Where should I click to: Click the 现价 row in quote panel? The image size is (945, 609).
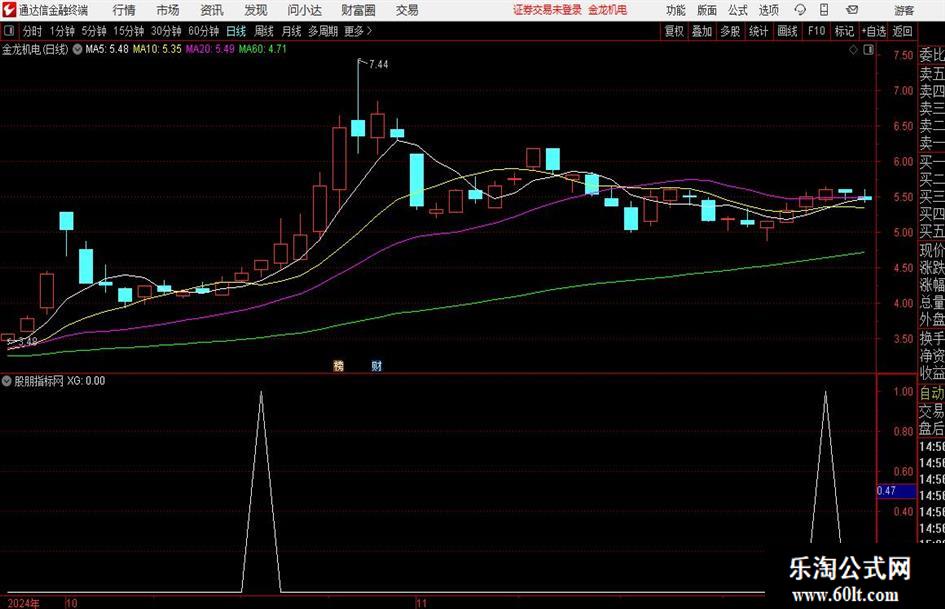[x=932, y=250]
